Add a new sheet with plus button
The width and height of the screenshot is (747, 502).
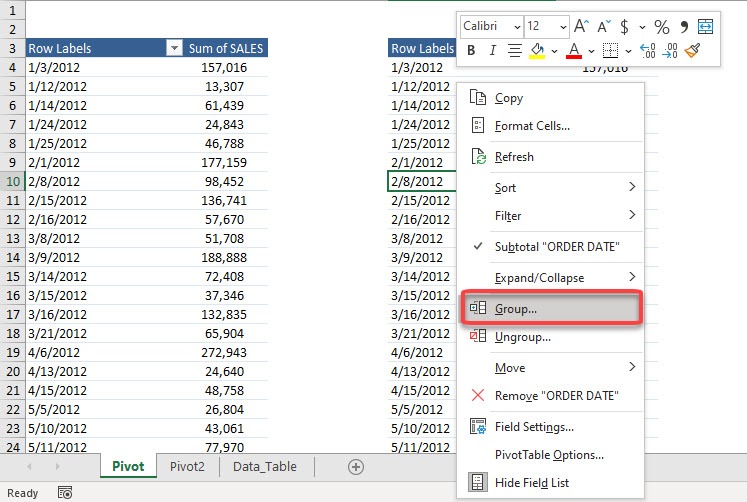coord(356,467)
